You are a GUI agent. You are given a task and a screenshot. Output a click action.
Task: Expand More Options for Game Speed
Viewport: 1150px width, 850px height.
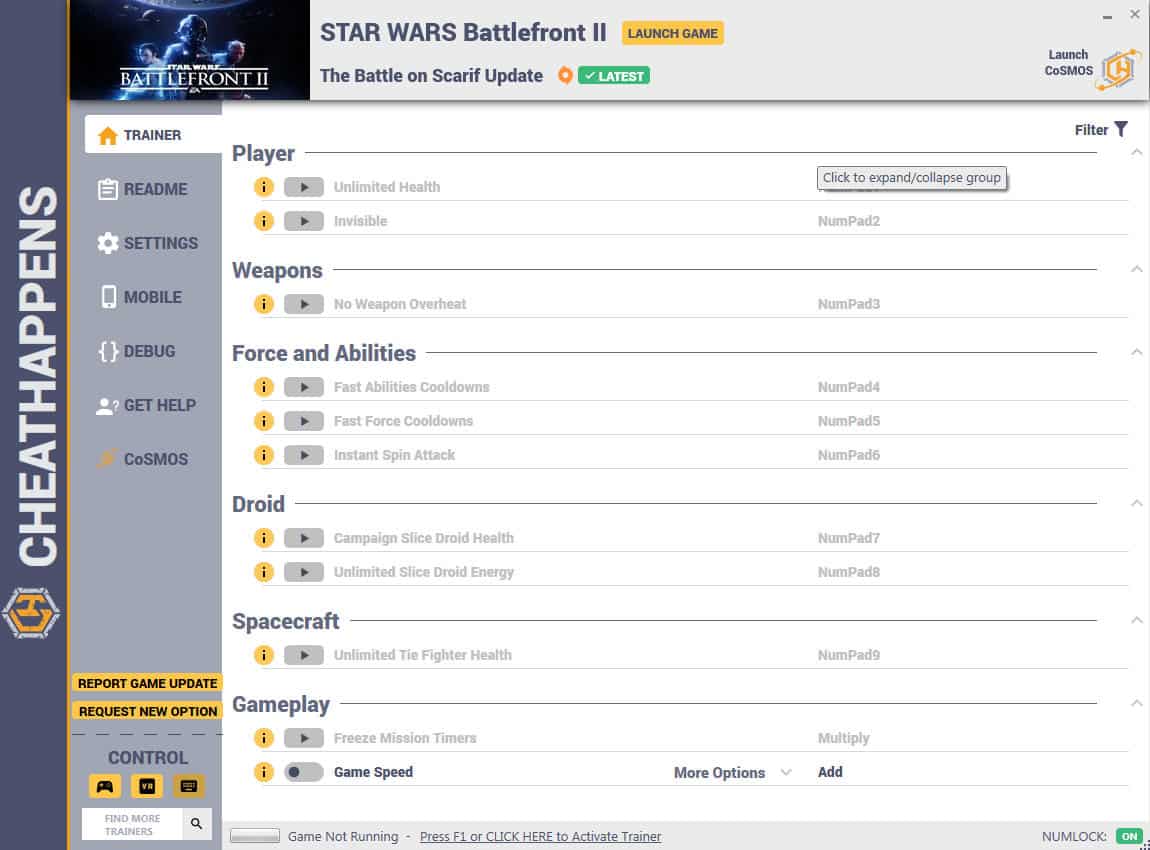(x=732, y=772)
